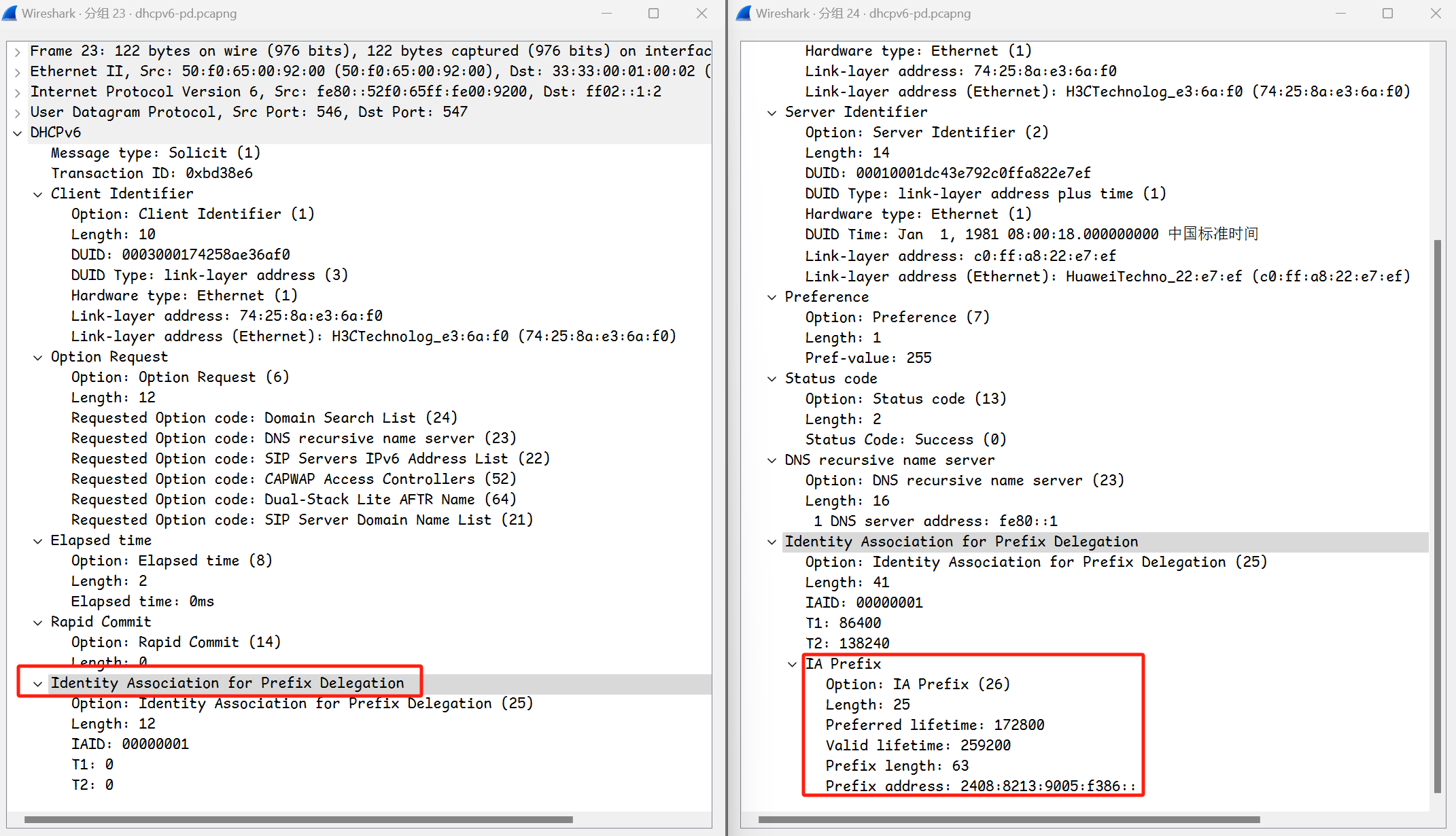Close the packet 24 window
Image resolution: width=1456 pixels, height=836 pixels.
coord(1436,13)
